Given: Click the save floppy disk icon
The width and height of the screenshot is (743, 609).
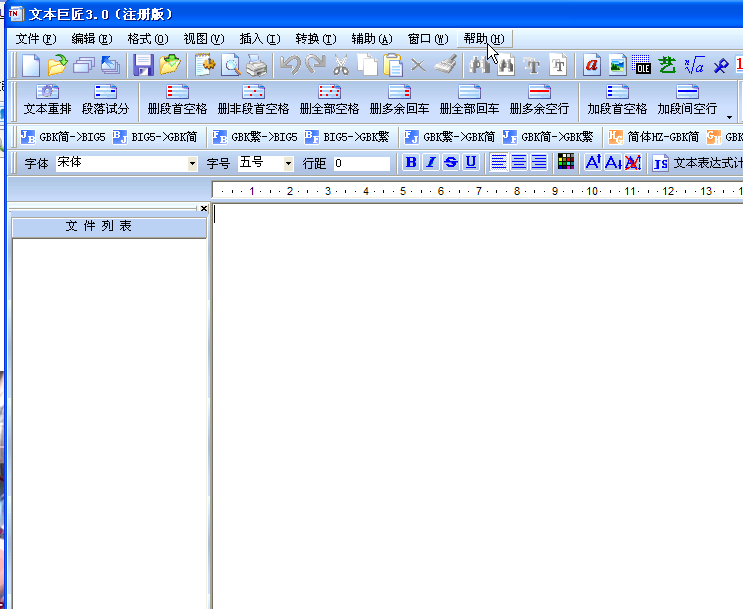Looking at the screenshot, I should (143, 65).
